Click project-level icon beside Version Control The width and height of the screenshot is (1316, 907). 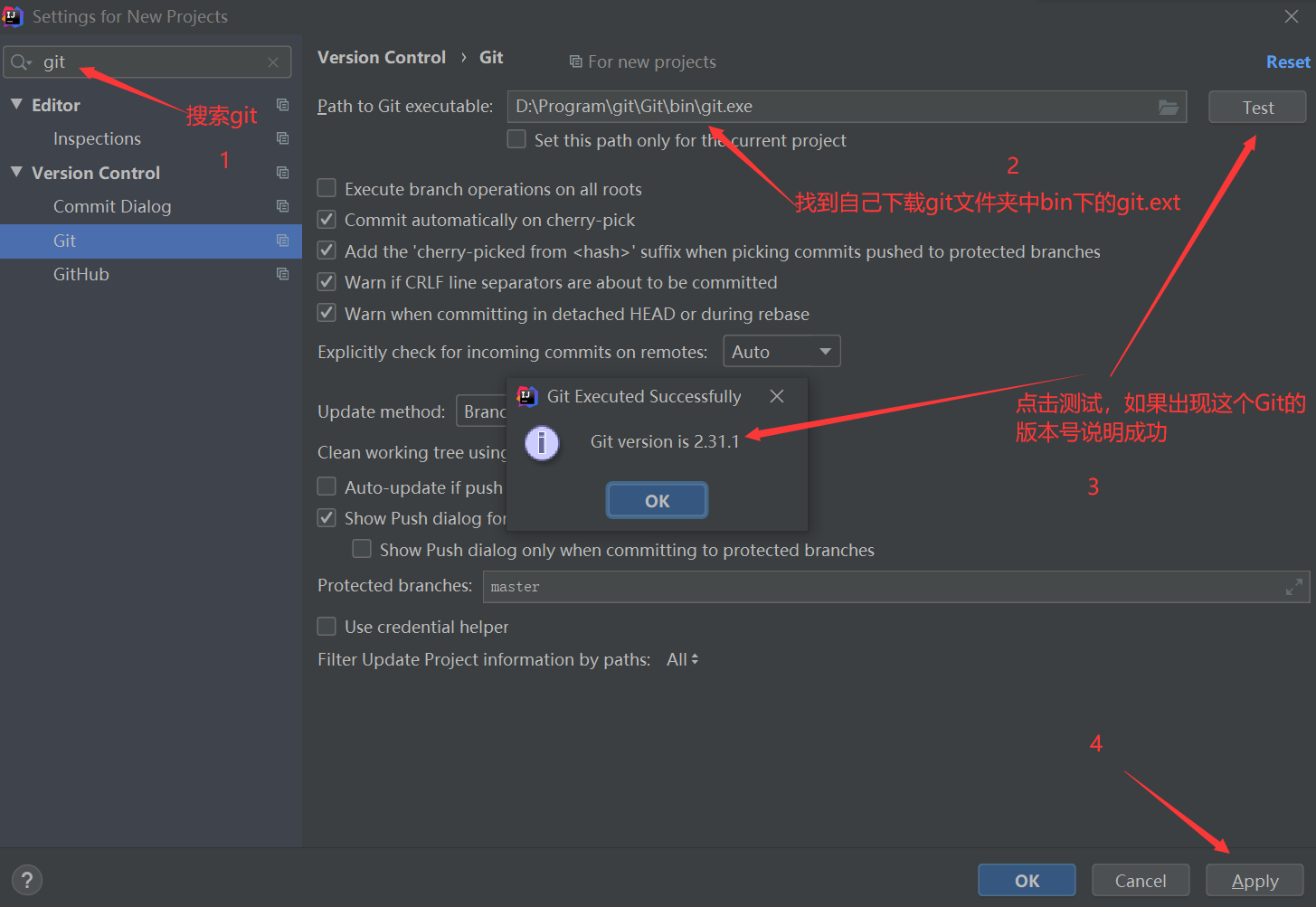pyautogui.click(x=282, y=173)
